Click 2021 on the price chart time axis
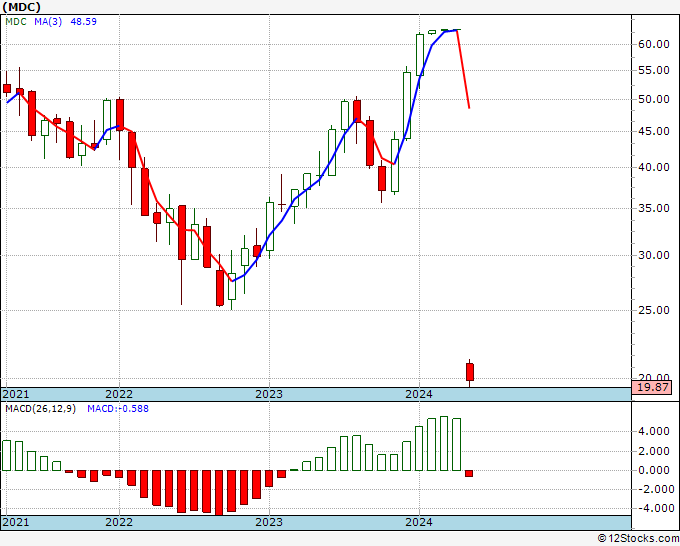The image size is (680, 546). pyautogui.click(x=16, y=395)
